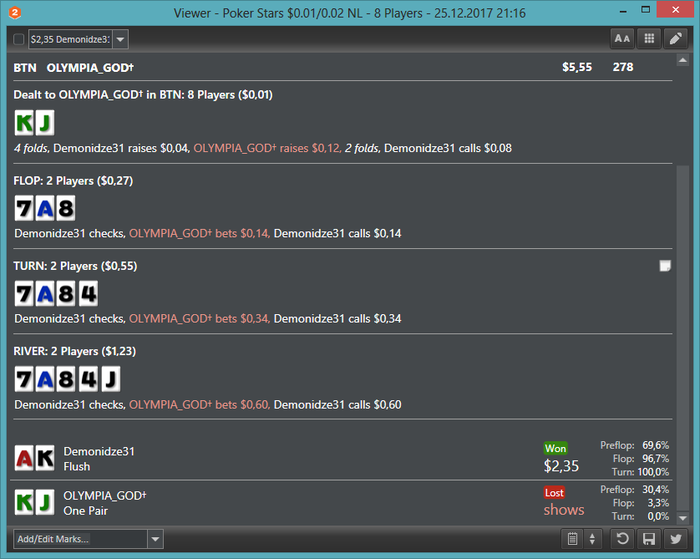Viewport: 700px width, 559px height.
Task: Click the 278 value in header
Action: [623, 67]
